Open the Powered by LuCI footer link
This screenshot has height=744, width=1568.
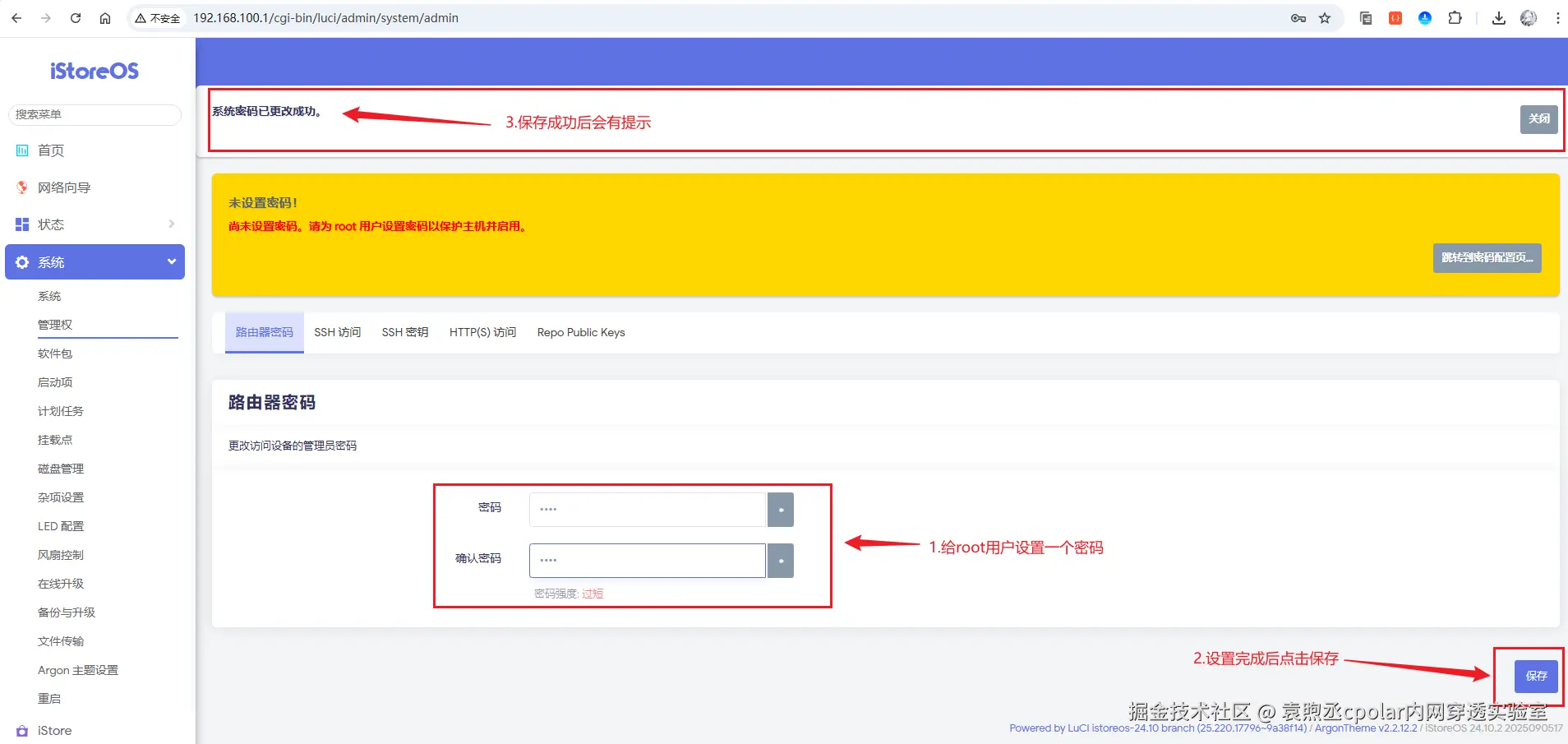pyautogui.click(x=1158, y=728)
